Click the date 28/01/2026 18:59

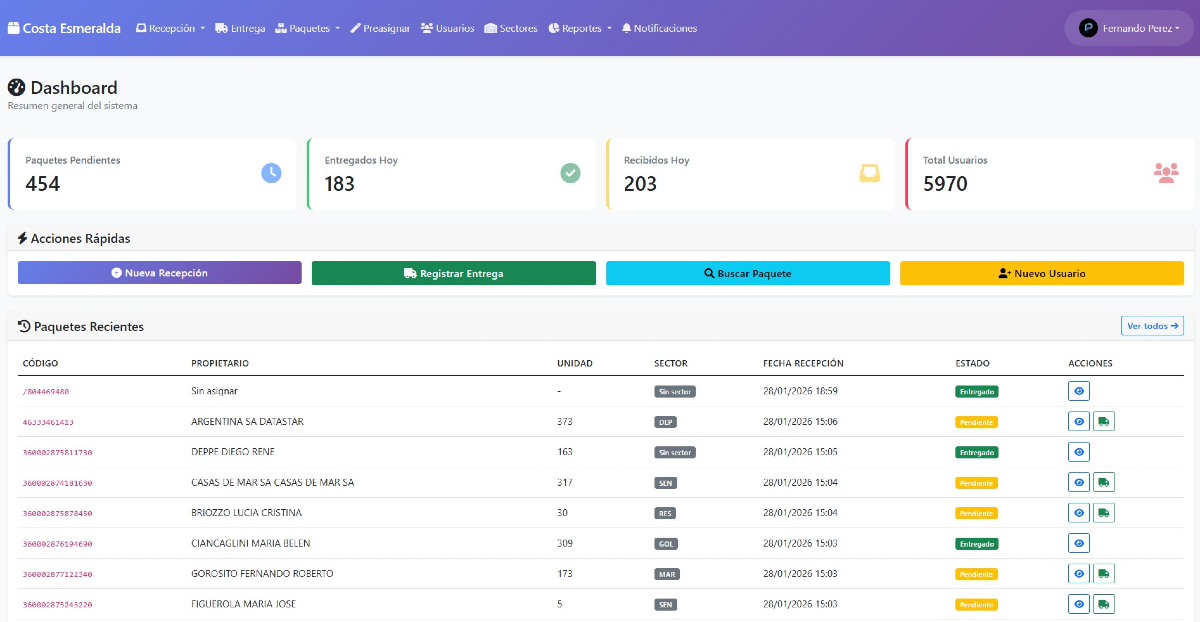pos(800,391)
